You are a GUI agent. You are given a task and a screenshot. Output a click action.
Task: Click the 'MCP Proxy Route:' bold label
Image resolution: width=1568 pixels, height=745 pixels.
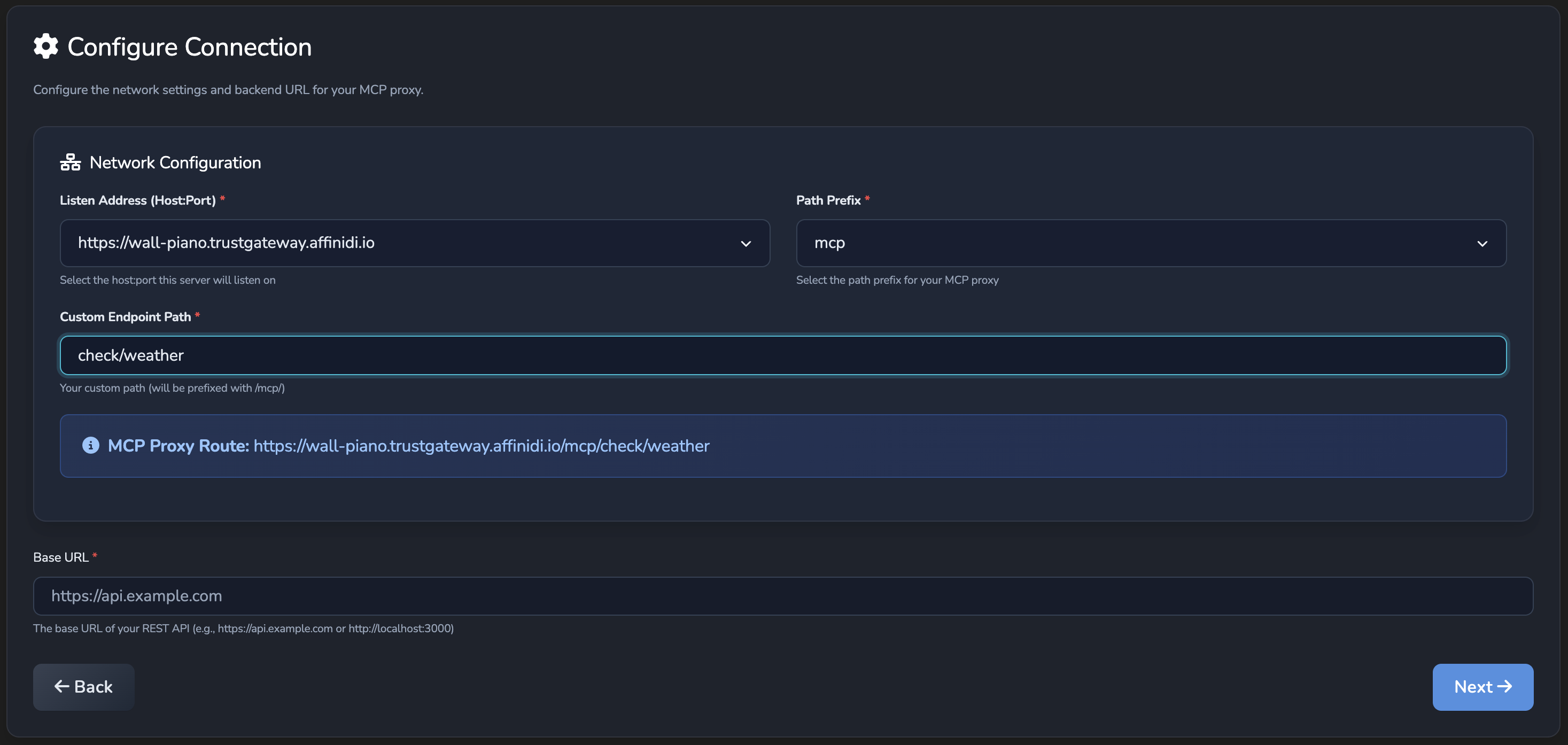pyautogui.click(x=178, y=446)
